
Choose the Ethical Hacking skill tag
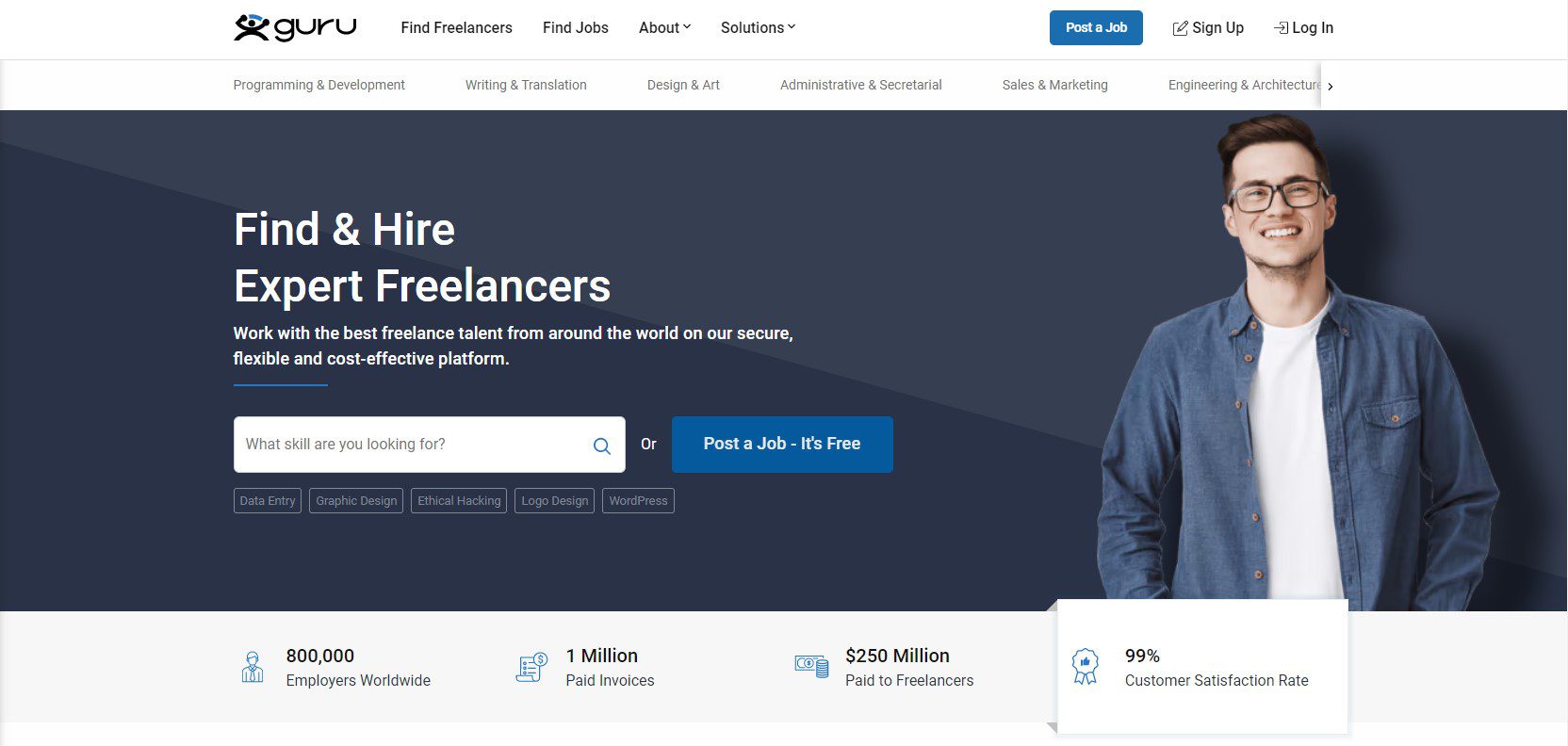click(459, 500)
